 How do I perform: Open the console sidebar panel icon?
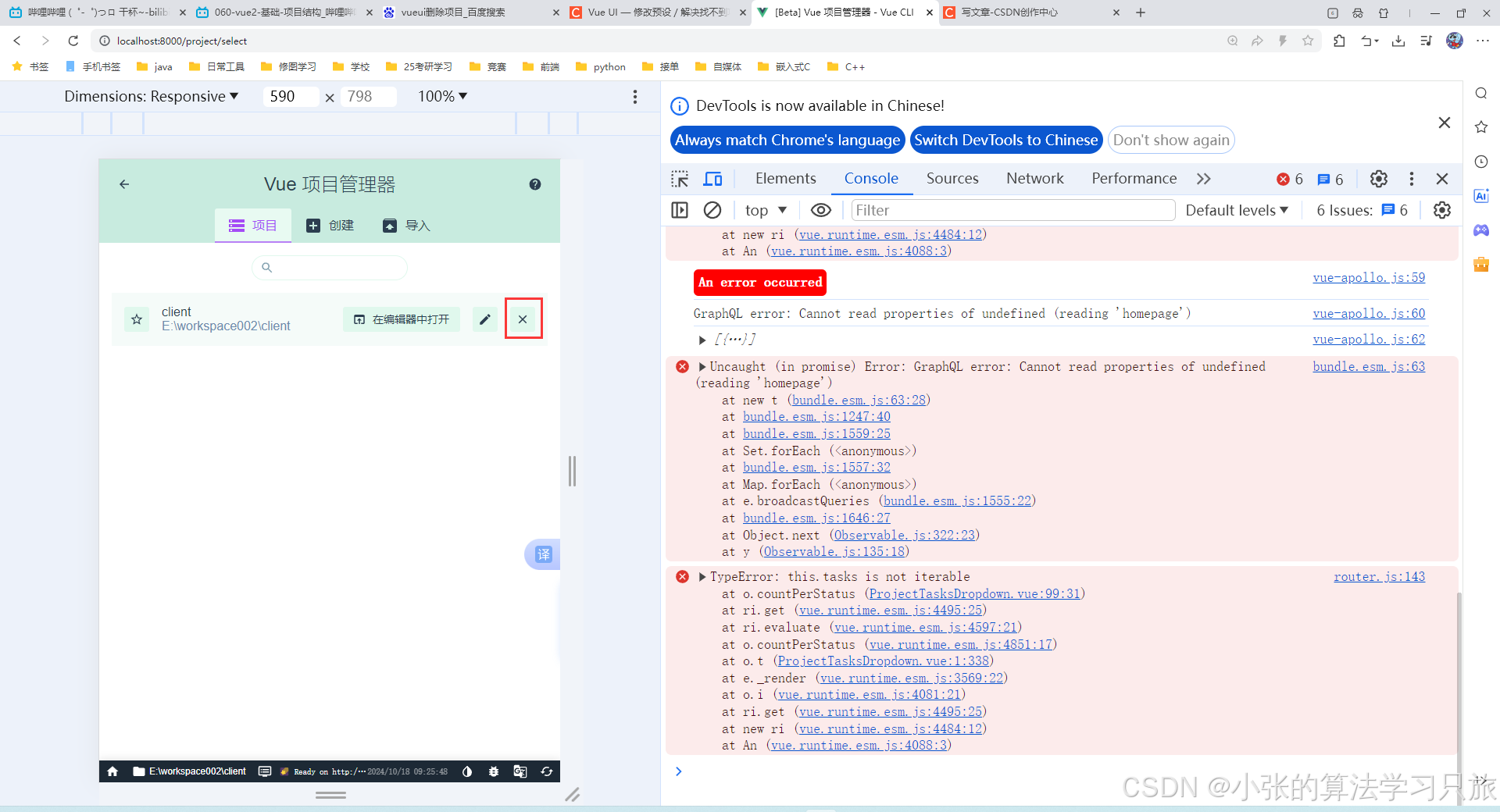coord(679,210)
